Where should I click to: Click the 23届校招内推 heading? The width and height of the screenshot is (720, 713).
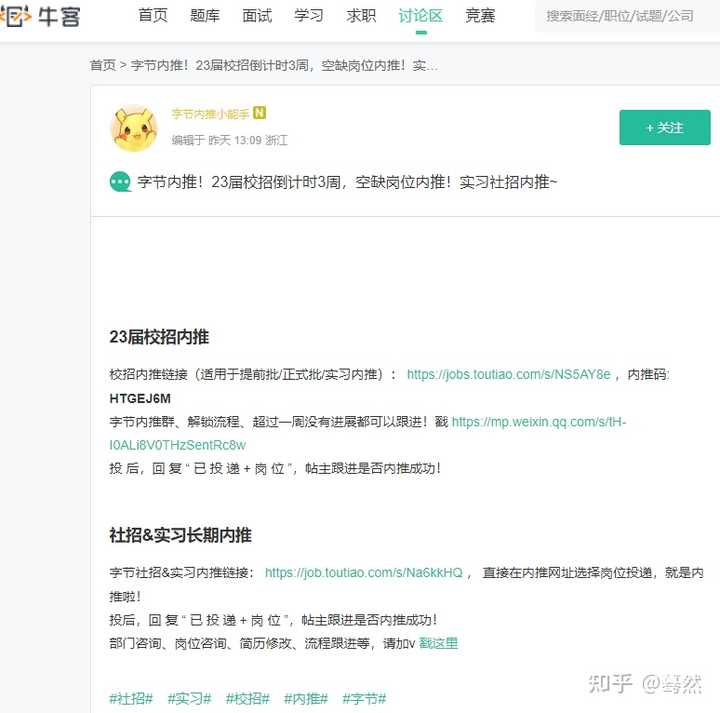coord(159,337)
